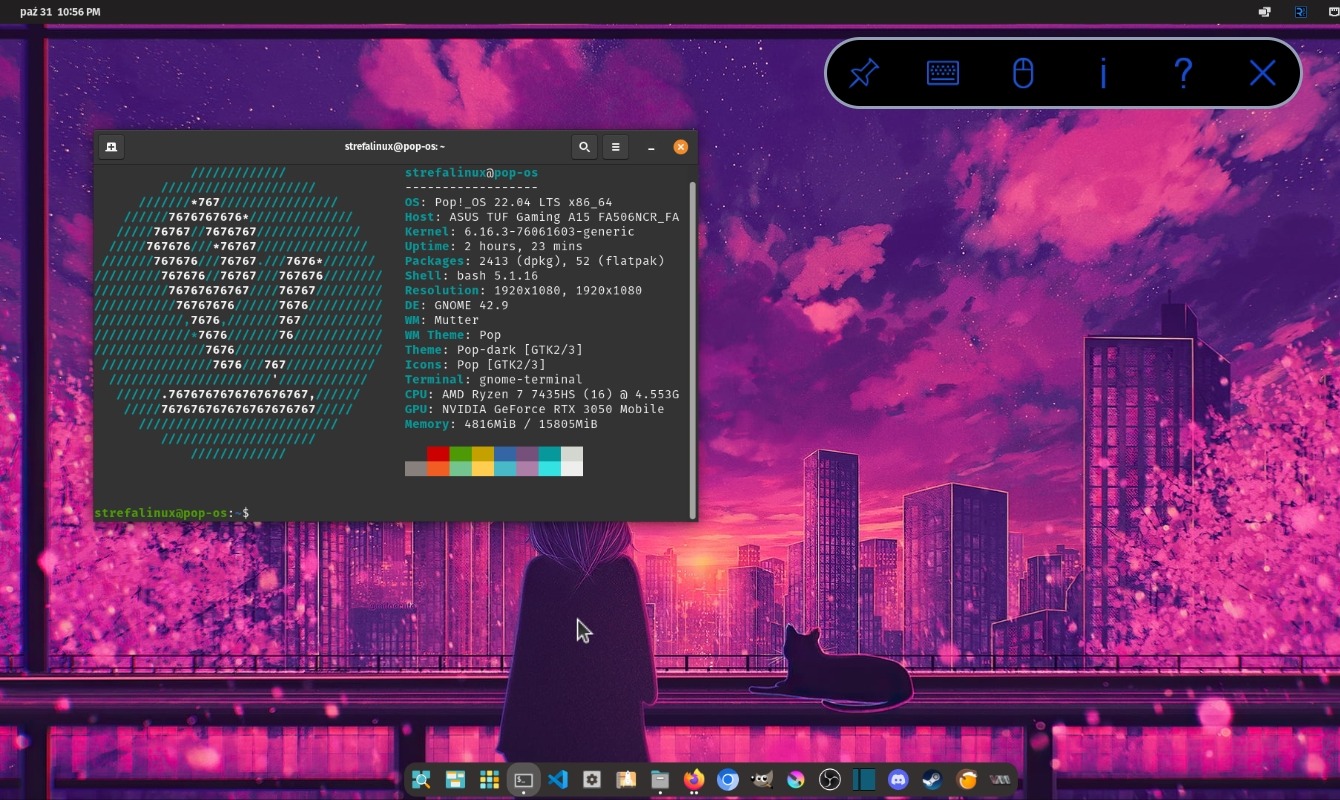
Task: Open OBS Studio from the dock
Action: pos(830,780)
